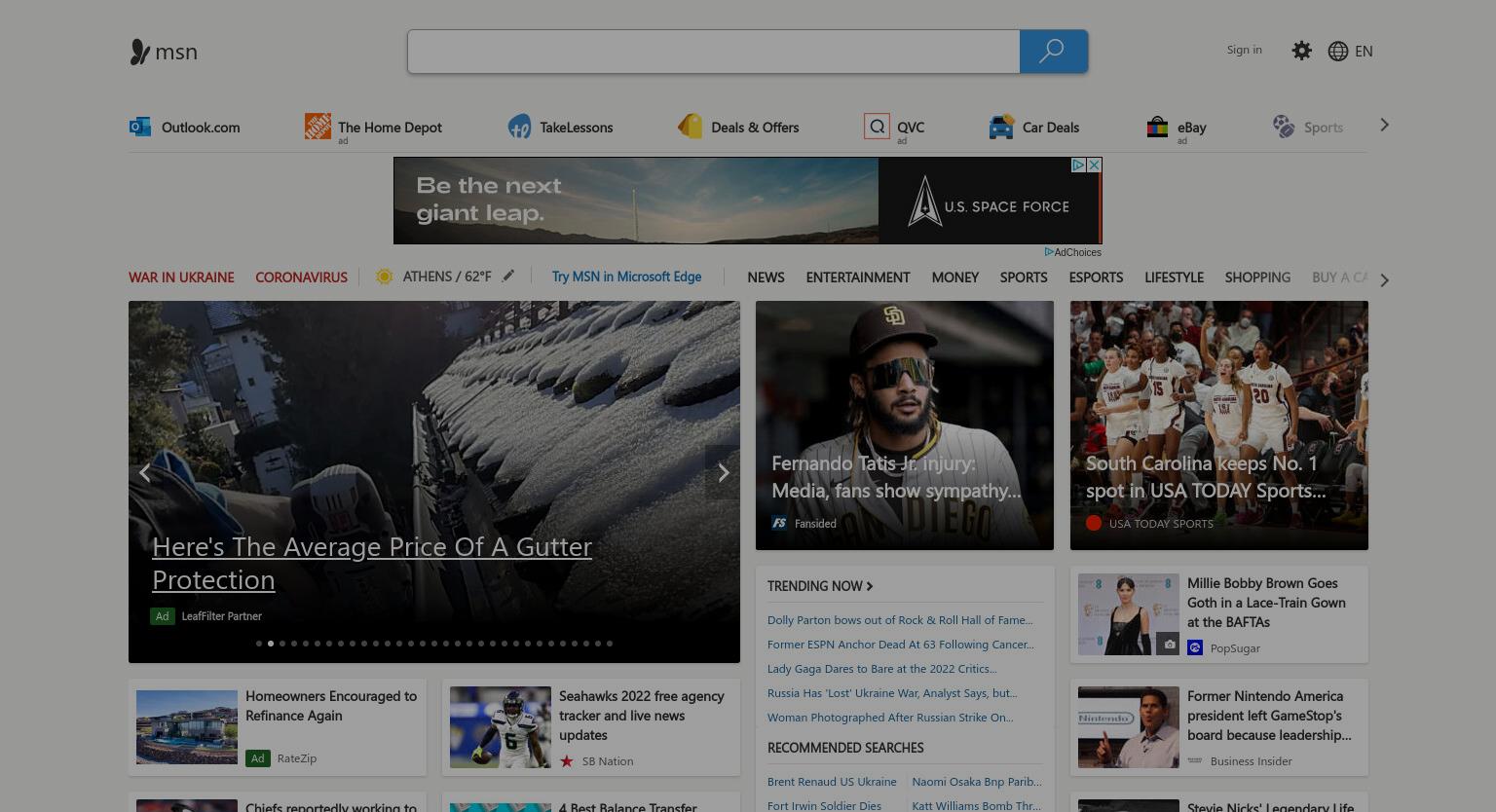This screenshot has height=812, width=1496.
Task: Click the U.S. Space Force banner ad
Action: 748,201
